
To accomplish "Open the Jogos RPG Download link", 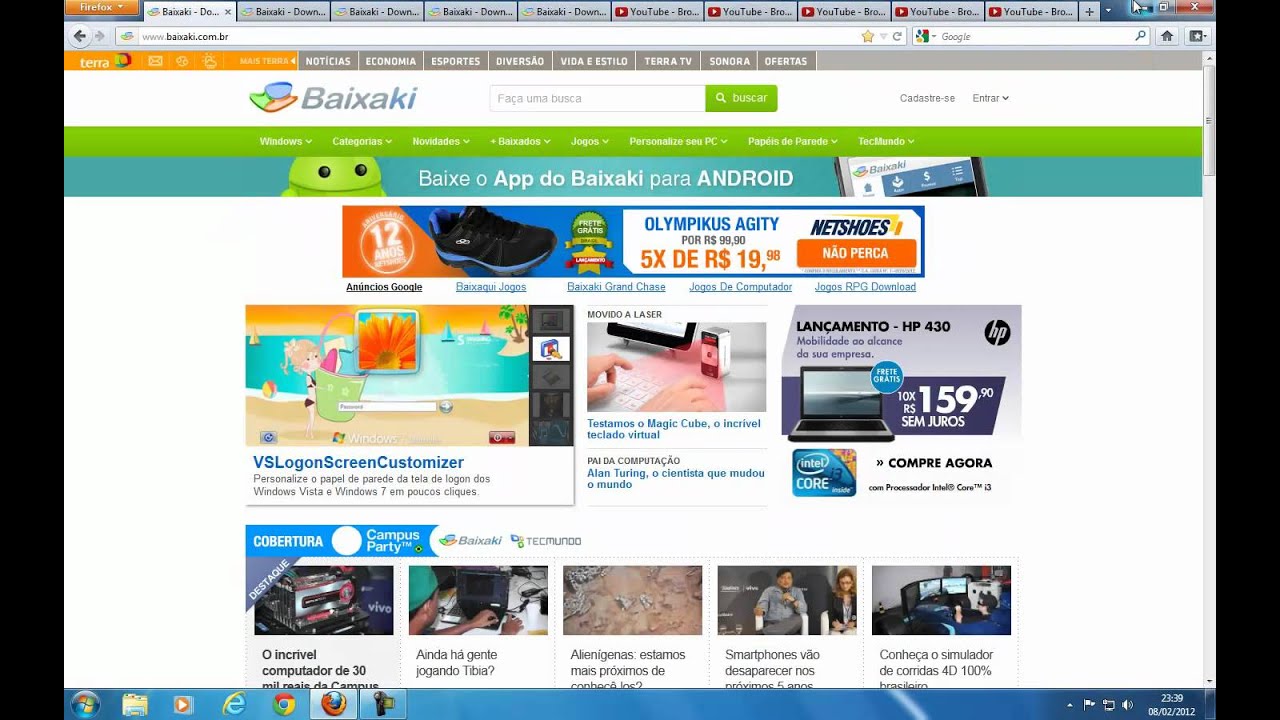I will pos(865,287).
